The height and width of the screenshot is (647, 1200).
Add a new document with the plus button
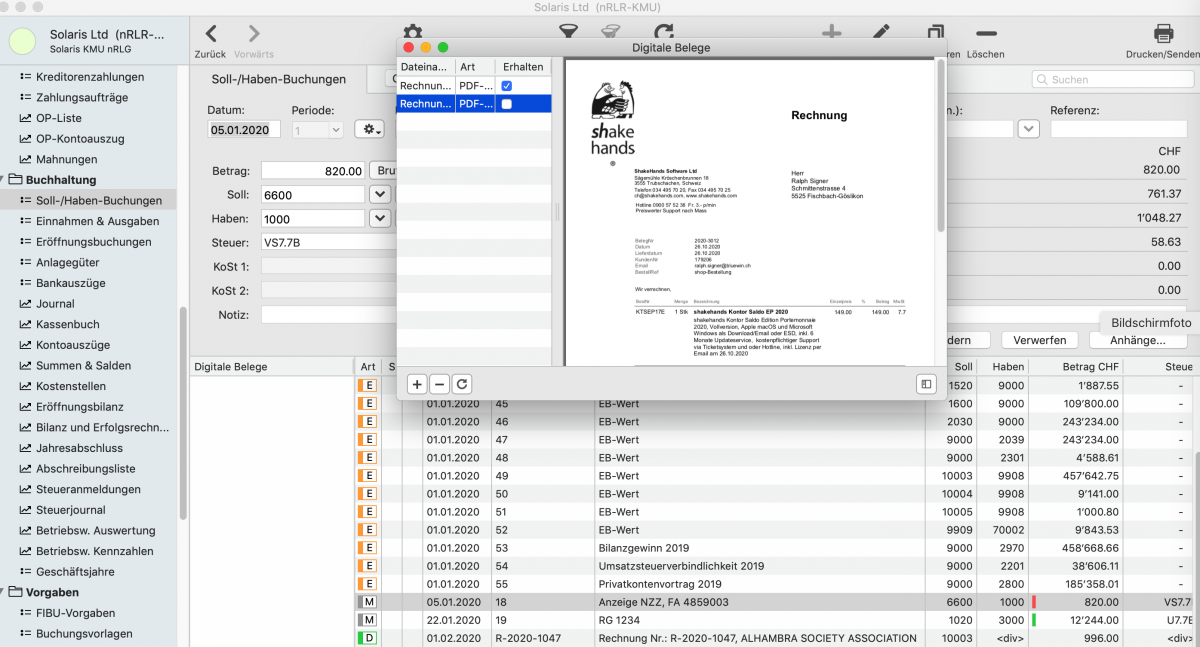(418, 384)
